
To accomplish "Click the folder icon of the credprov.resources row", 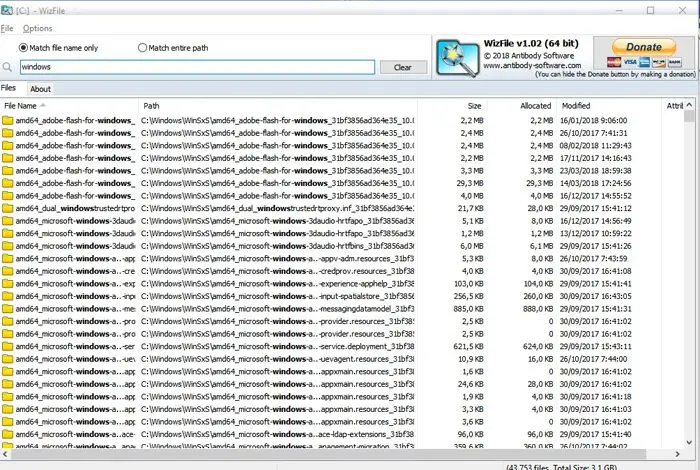I will 7,271.
